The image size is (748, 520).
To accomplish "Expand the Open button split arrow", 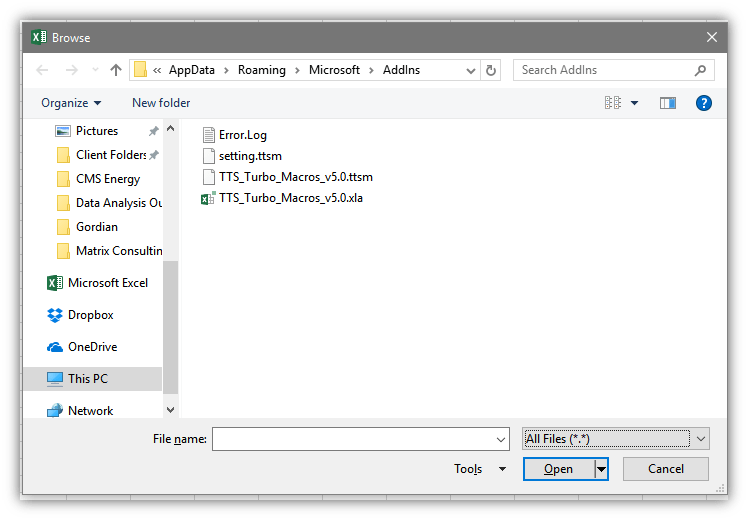I will tap(601, 469).
